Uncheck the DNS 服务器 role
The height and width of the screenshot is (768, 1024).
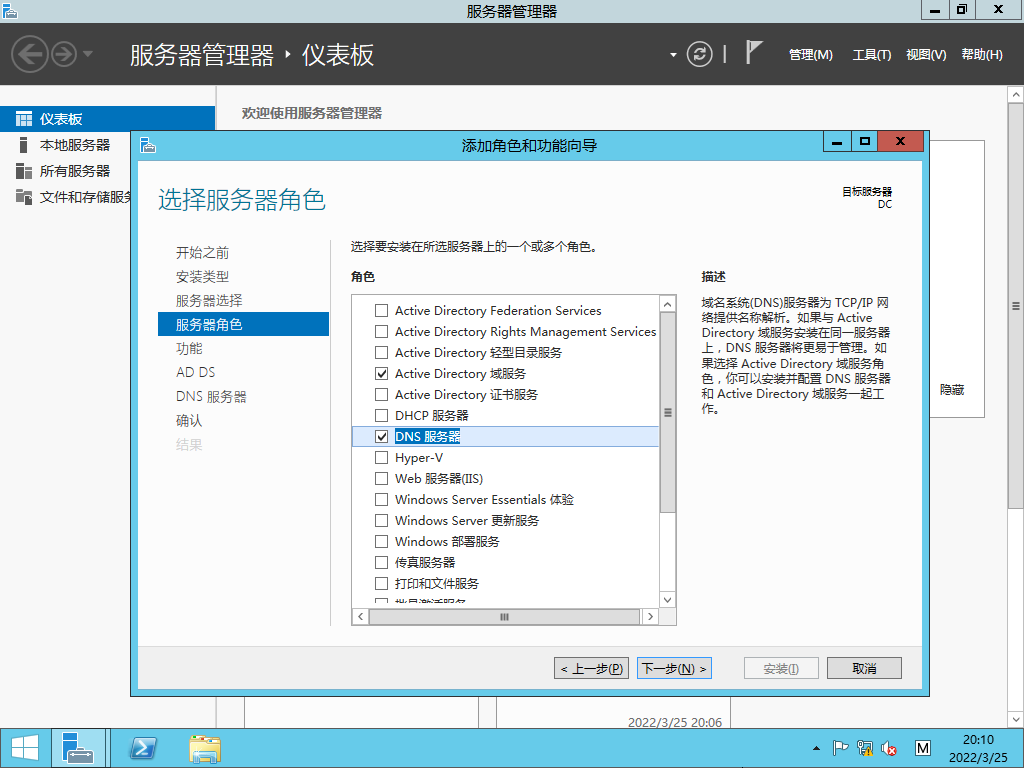coord(381,436)
